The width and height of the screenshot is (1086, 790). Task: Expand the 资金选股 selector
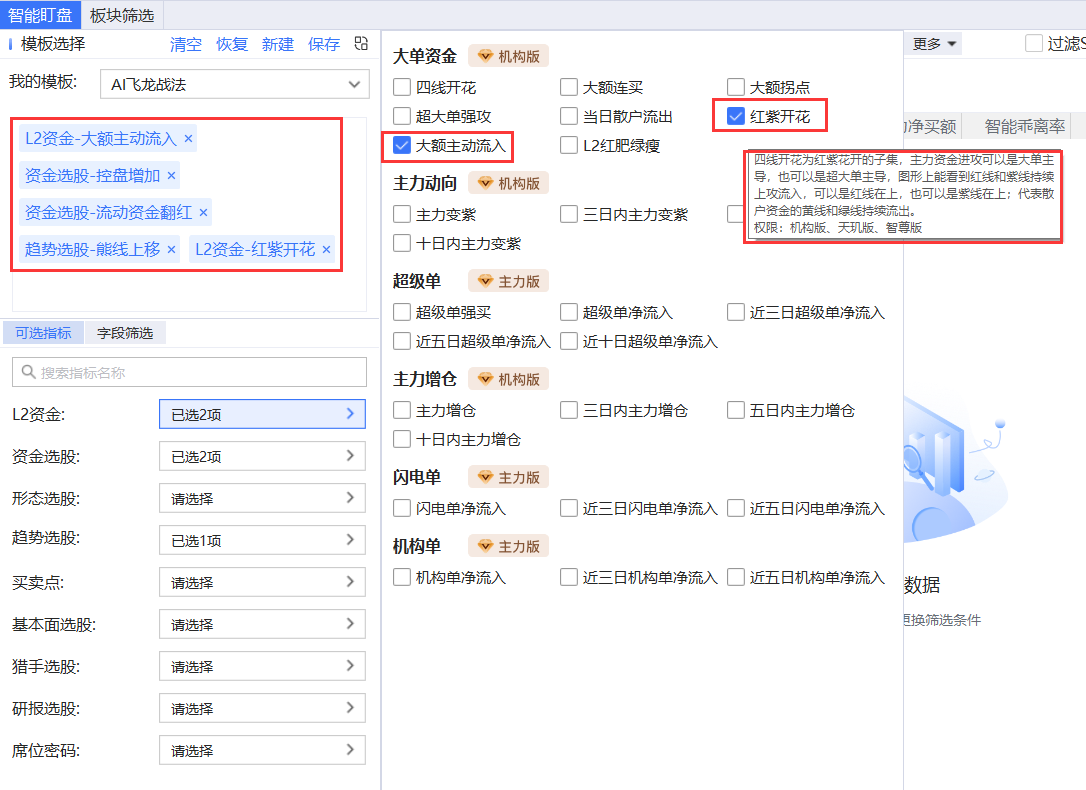pos(262,456)
